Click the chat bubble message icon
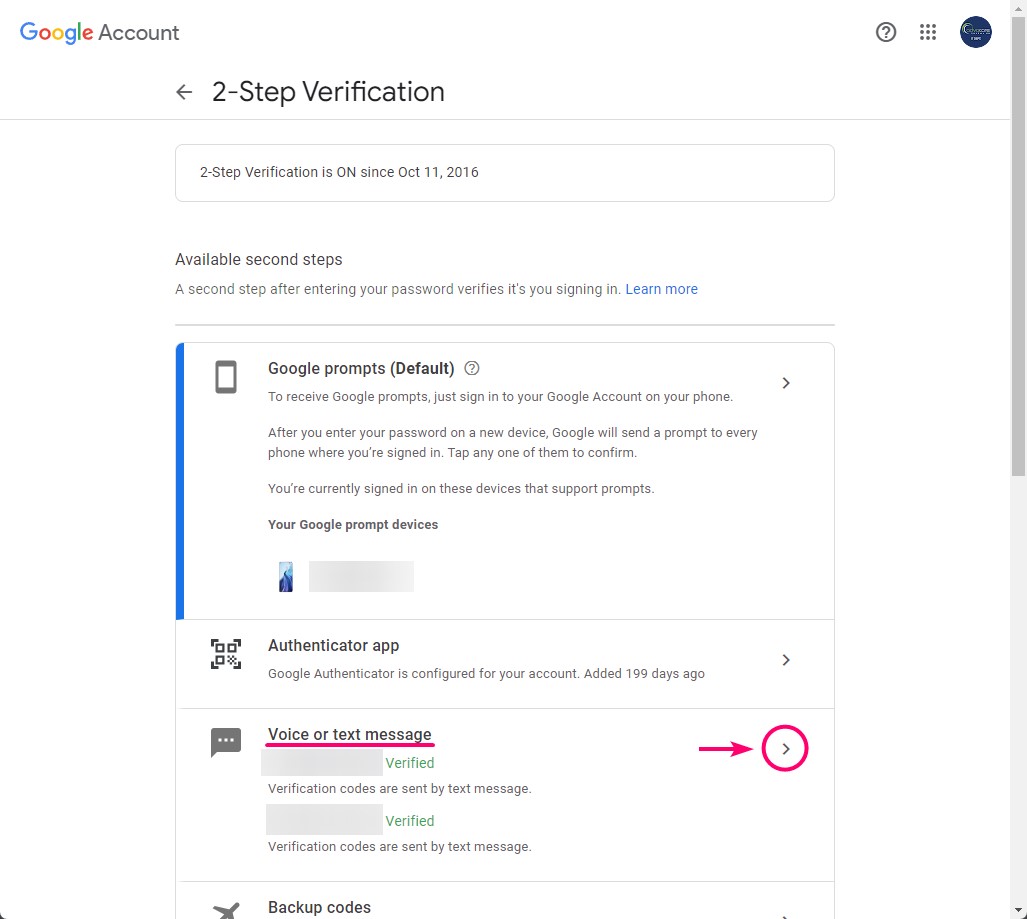The image size is (1027, 919). [226, 742]
